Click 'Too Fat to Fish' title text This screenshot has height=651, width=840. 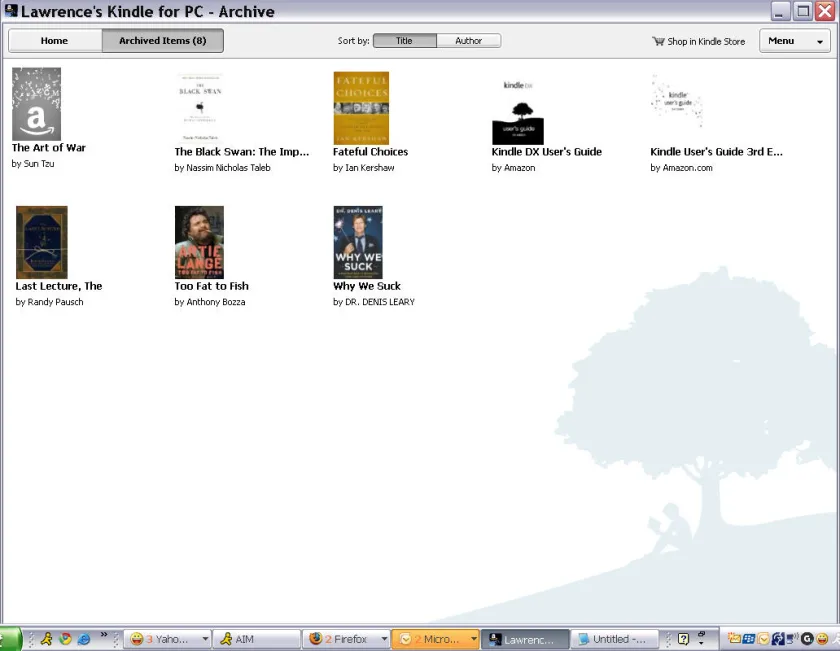(212, 286)
